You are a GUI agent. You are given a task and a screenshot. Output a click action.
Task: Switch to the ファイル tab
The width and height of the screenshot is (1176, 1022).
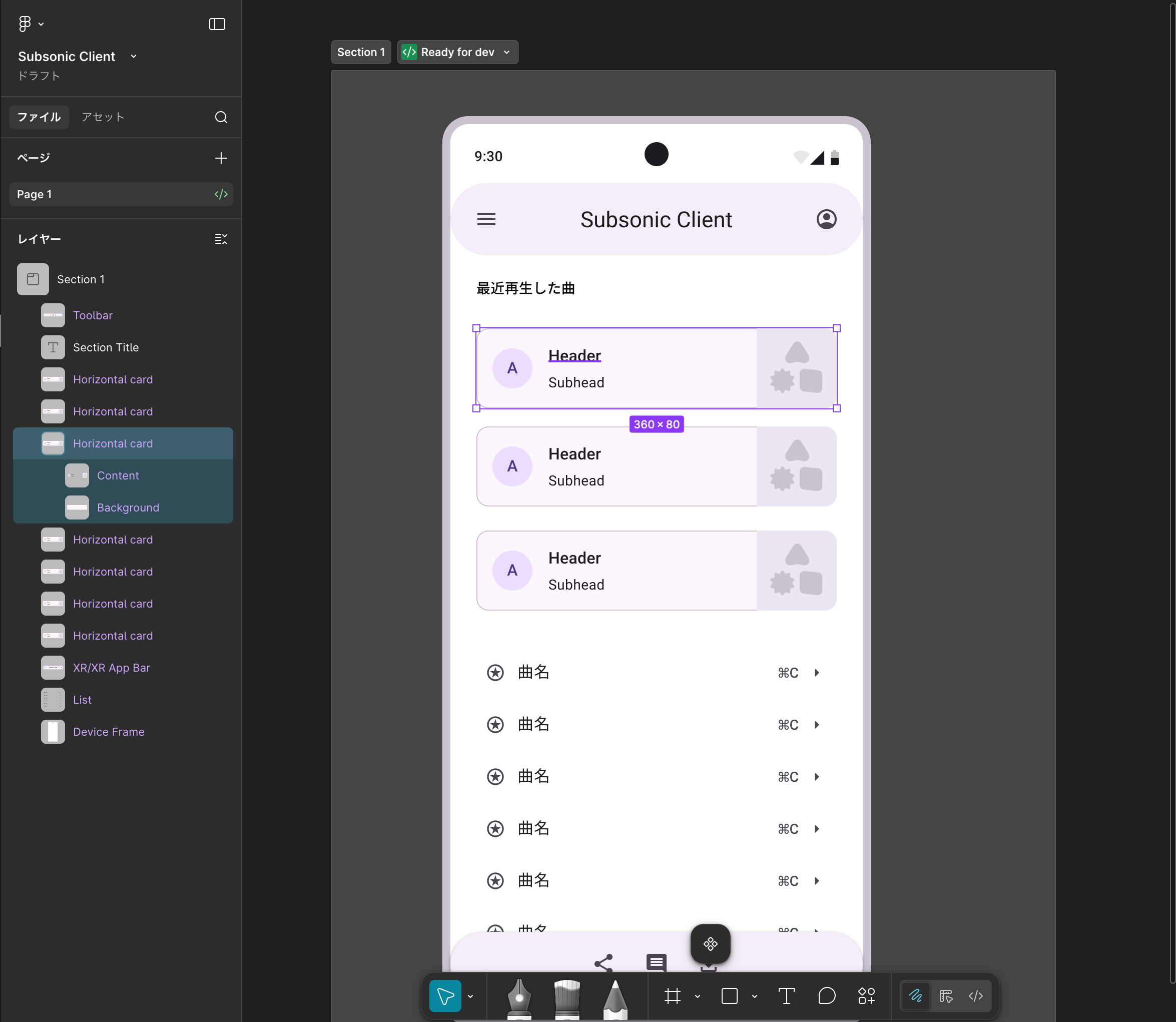point(39,117)
